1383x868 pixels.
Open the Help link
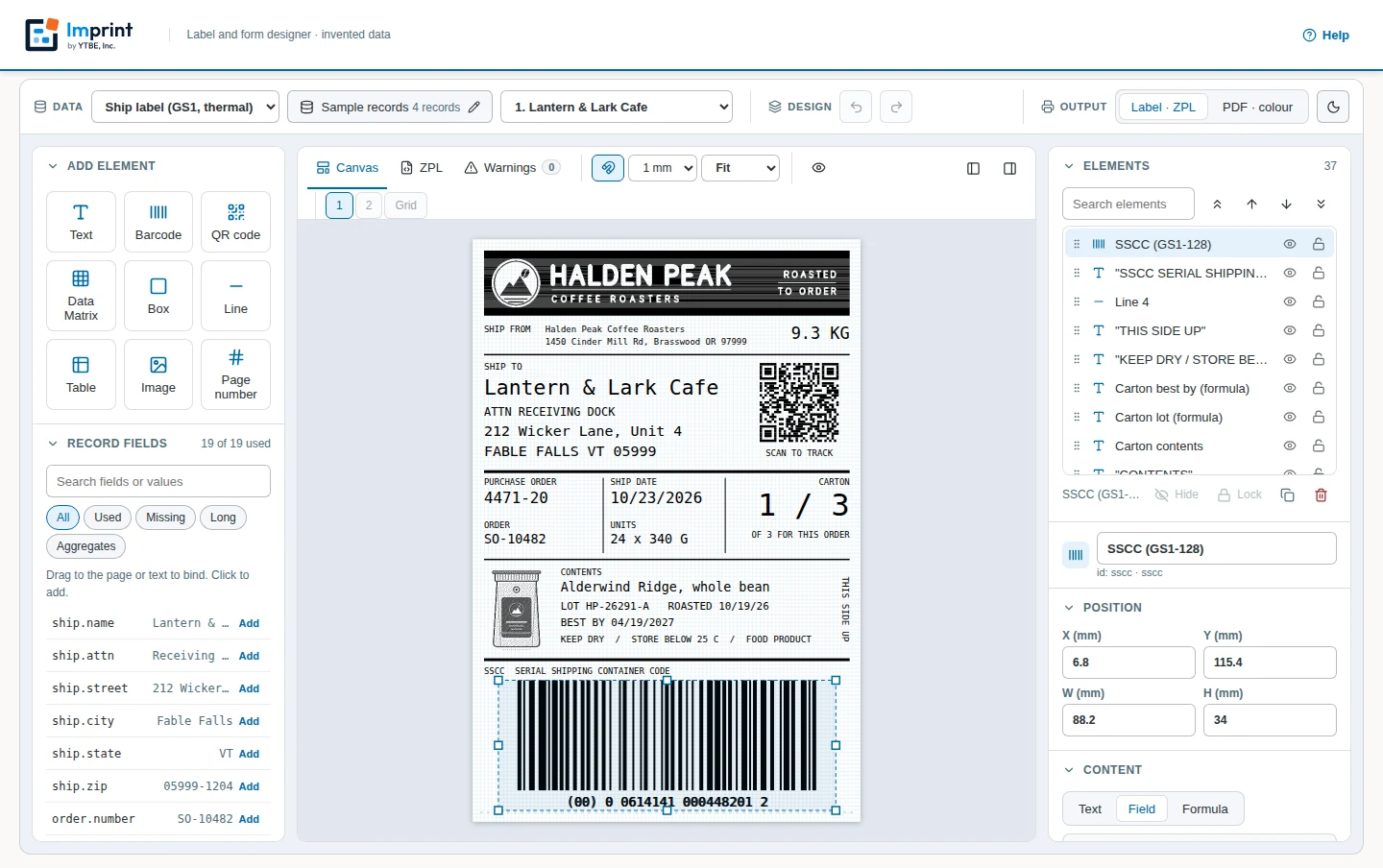pyautogui.click(x=1325, y=36)
